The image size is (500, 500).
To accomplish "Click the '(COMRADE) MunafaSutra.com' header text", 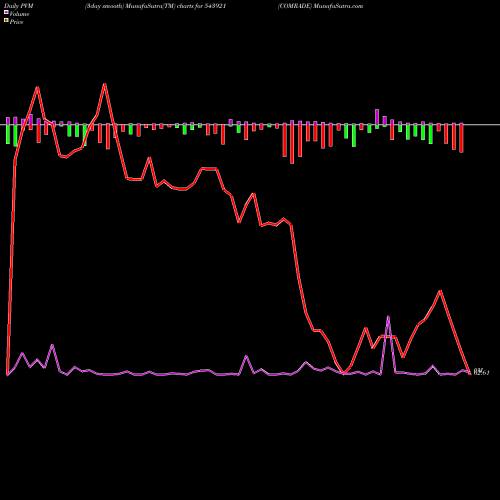I will pos(320,6).
